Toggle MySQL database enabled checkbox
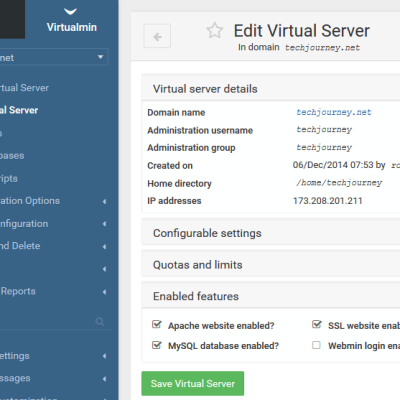The height and width of the screenshot is (400, 400). (156, 345)
